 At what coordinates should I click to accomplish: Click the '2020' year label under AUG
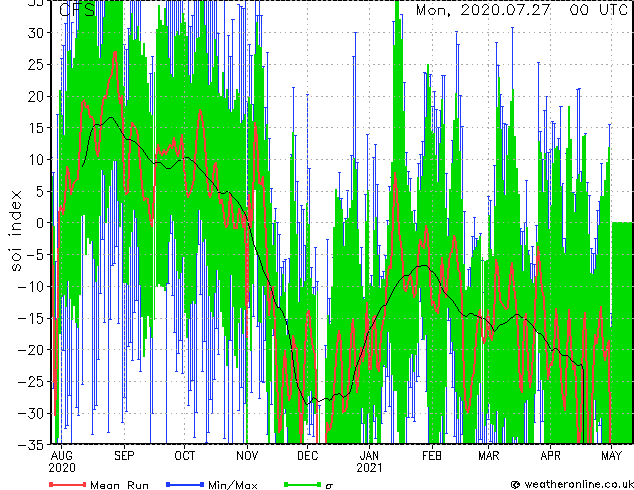62,468
